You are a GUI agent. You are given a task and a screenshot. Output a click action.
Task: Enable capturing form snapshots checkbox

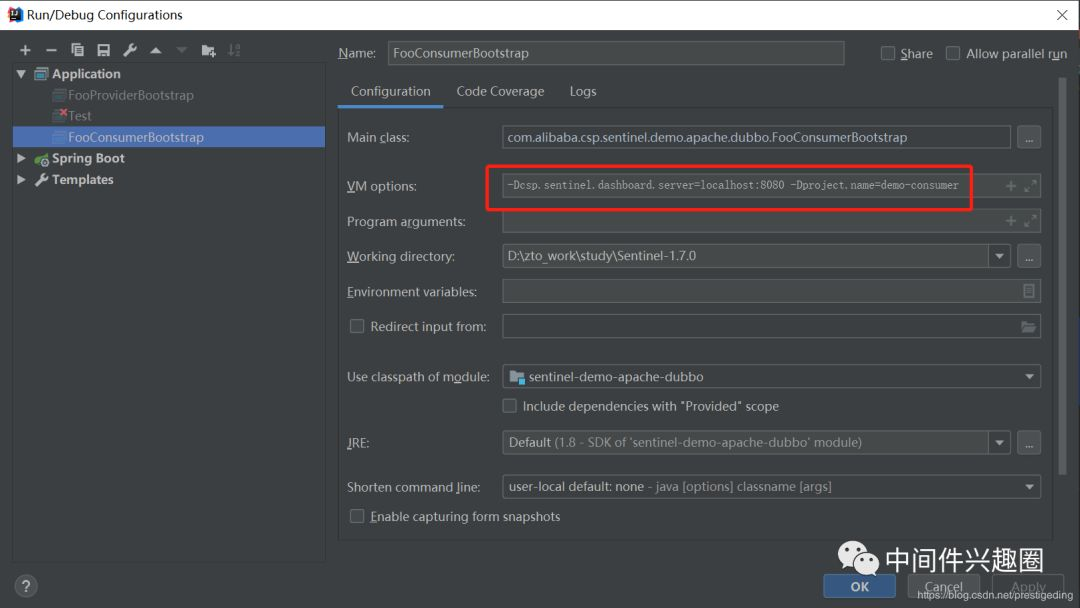click(x=357, y=516)
